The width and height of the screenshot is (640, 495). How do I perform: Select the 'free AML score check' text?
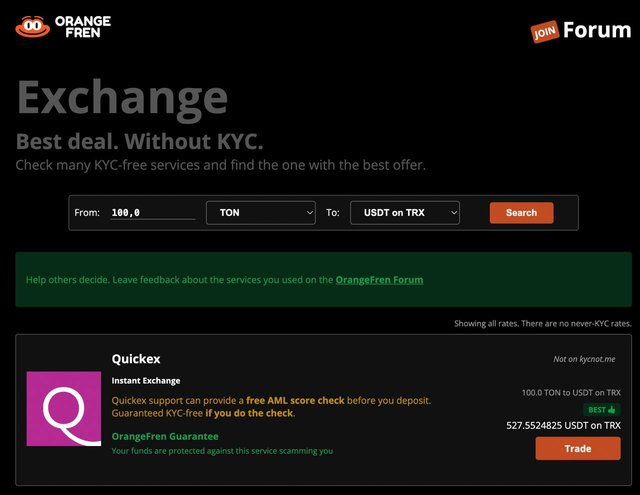tap(295, 400)
